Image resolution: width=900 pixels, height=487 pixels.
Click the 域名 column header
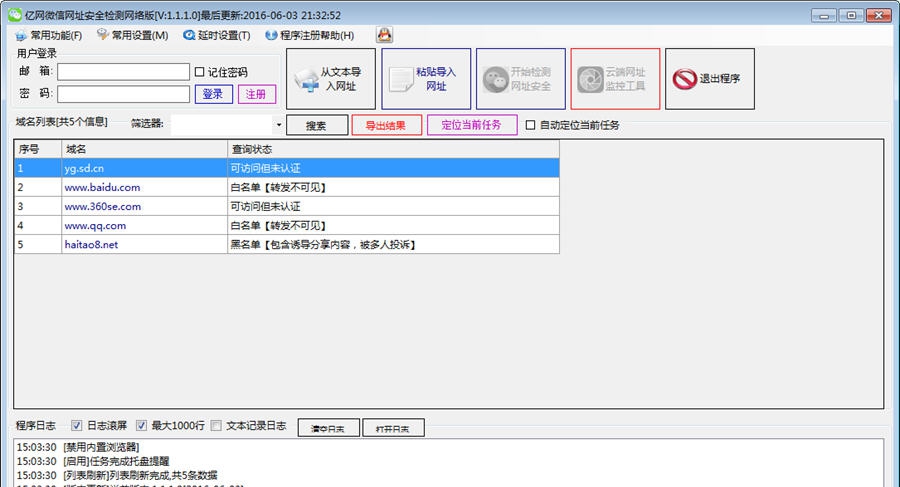tap(145, 149)
